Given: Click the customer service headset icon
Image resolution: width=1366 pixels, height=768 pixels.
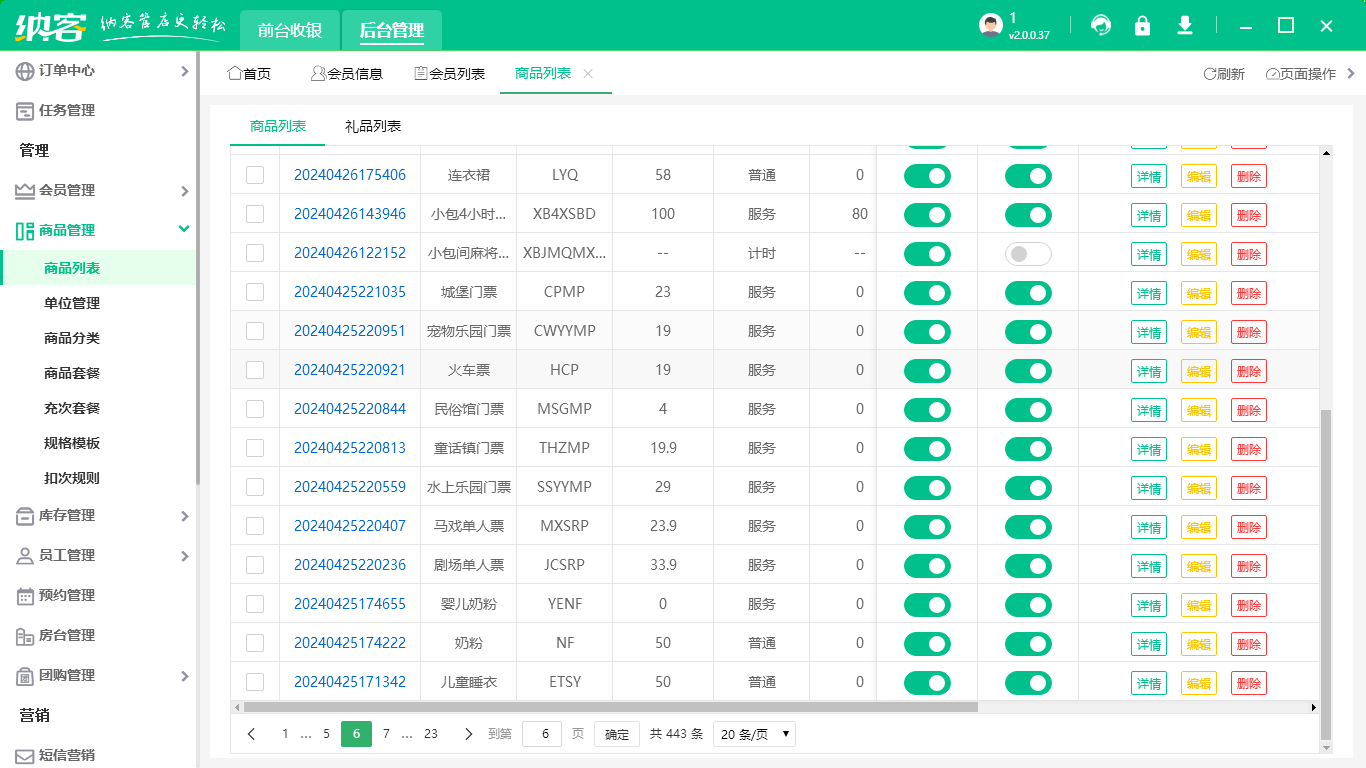Looking at the screenshot, I should click(x=1101, y=25).
